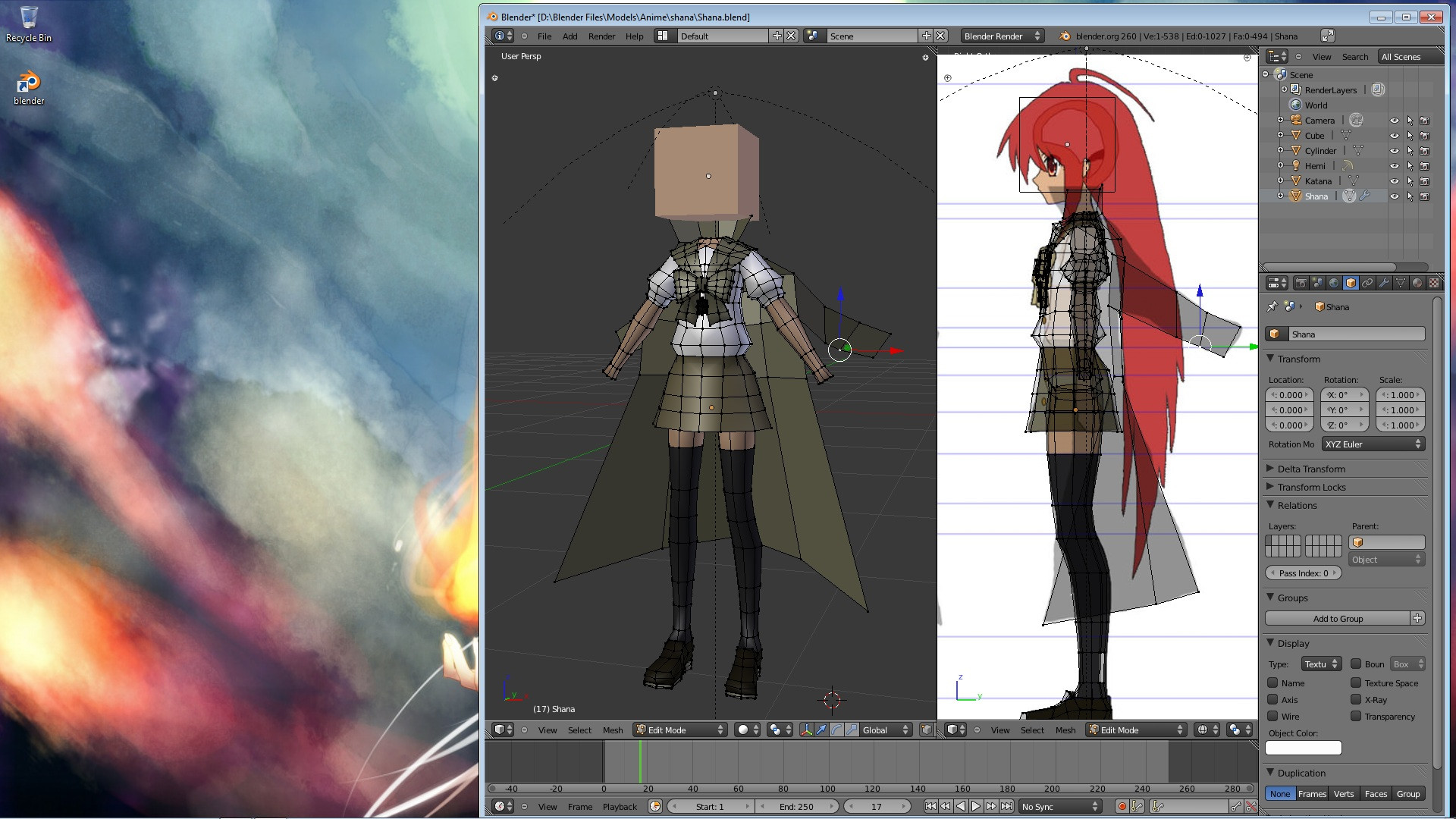Click the Info editor type icon
The width and height of the screenshot is (1456, 819).
tap(502, 36)
